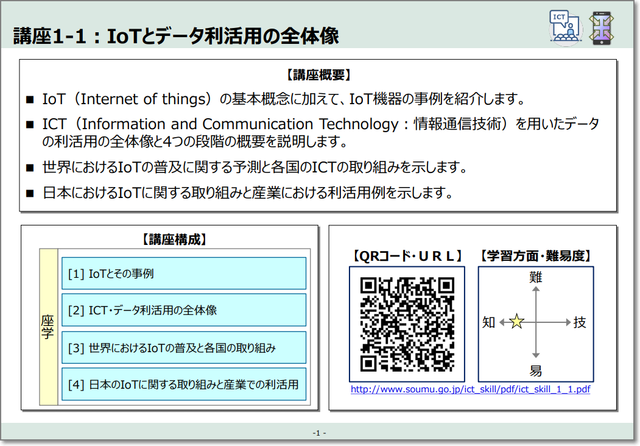
Task: Click the smartphone icon in header
Action: pyautogui.click(x=602, y=26)
